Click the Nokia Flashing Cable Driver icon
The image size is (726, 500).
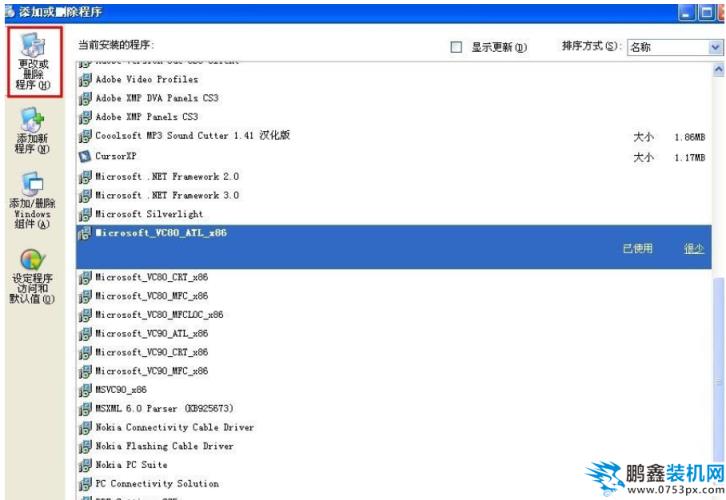click(85, 446)
